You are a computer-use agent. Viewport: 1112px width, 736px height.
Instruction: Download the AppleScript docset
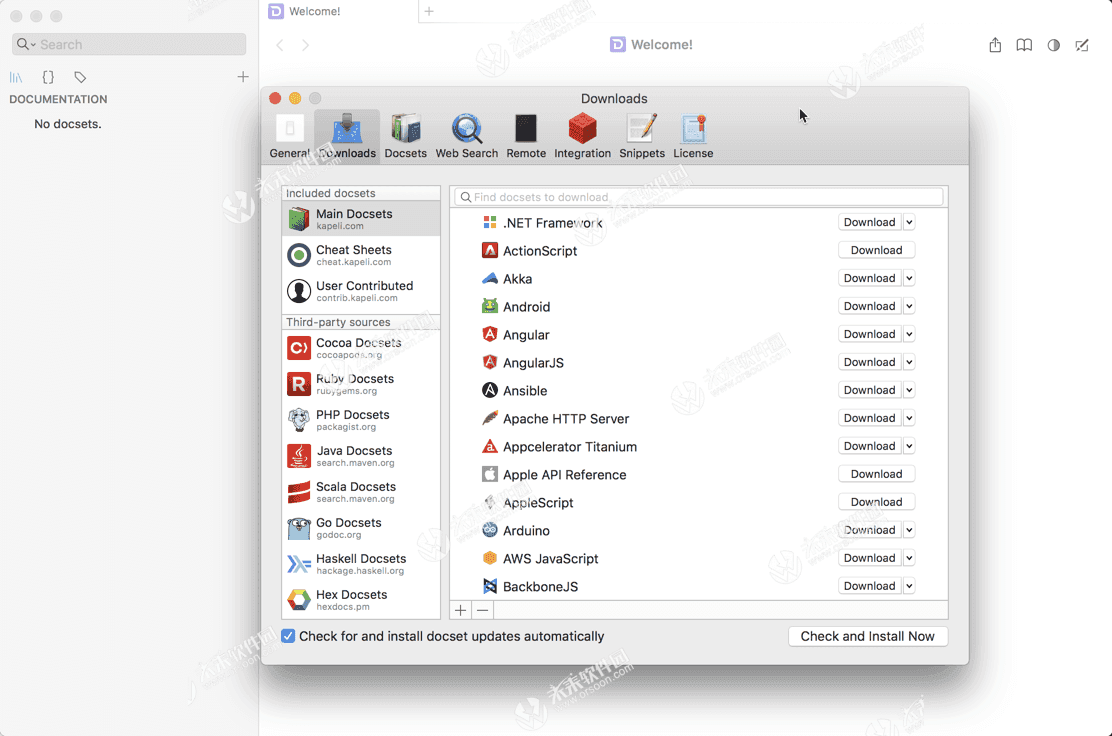coord(877,502)
